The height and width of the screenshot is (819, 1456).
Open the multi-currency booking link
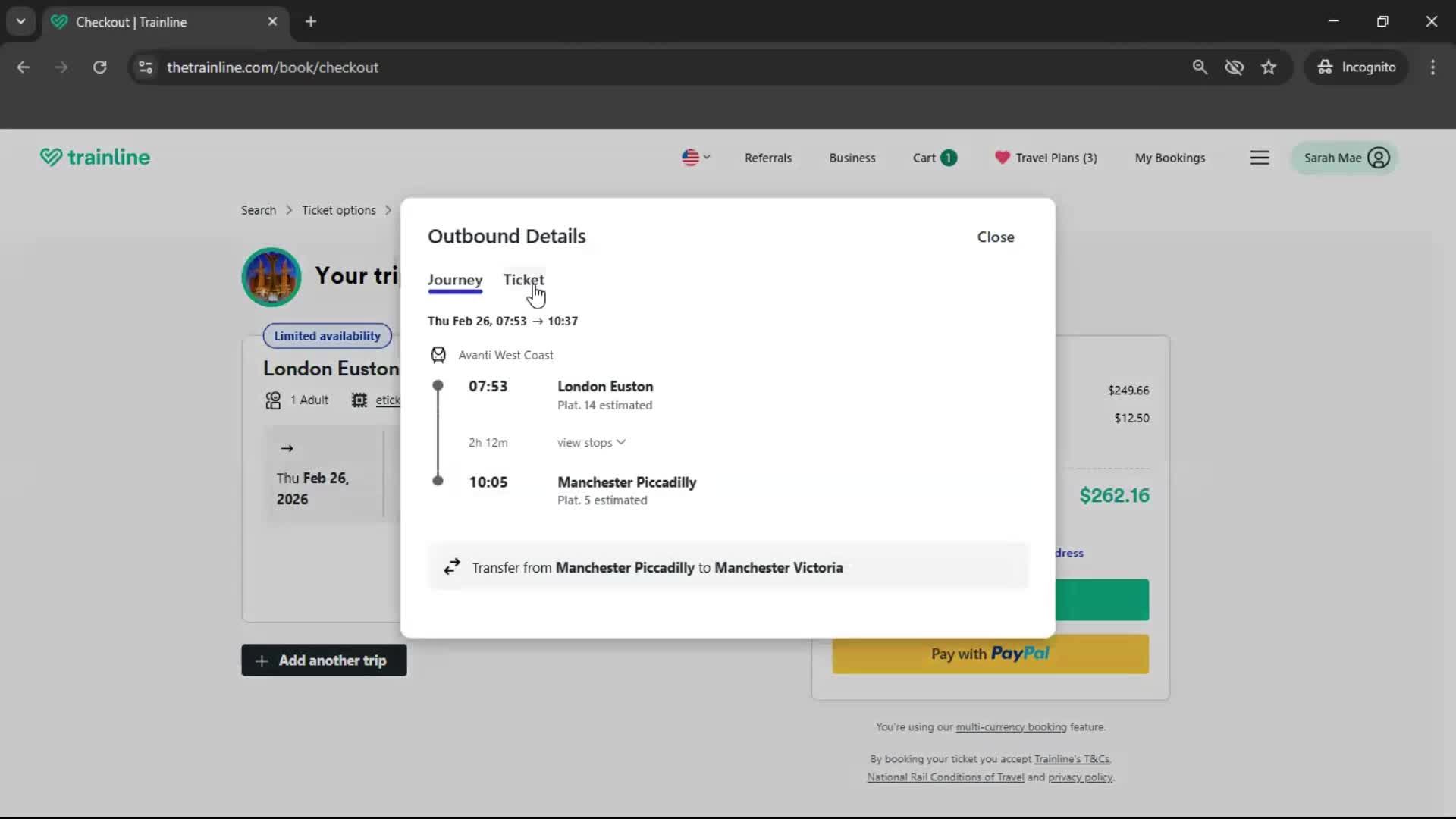click(x=1009, y=726)
